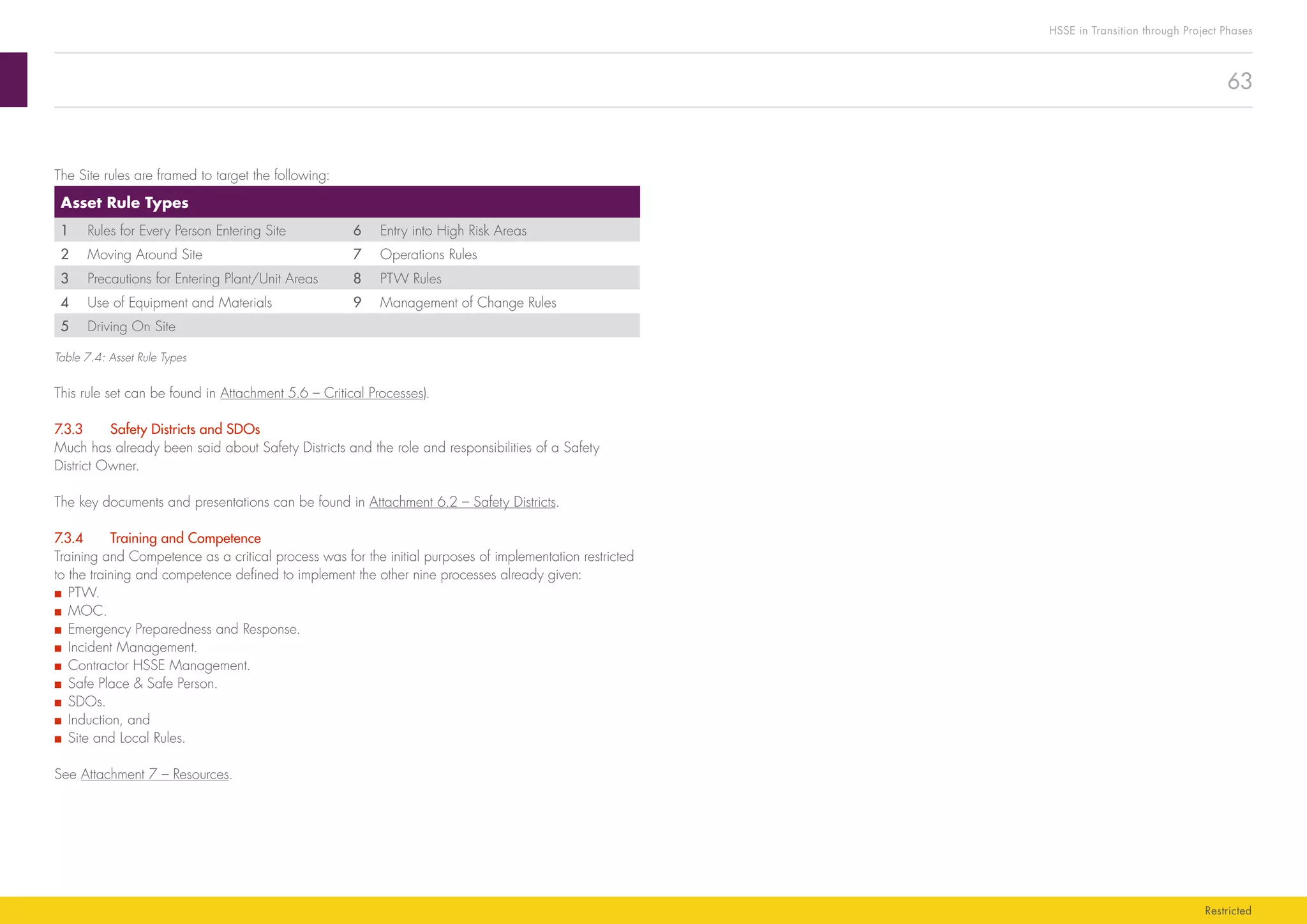Click the Restricted label in yellow footer
This screenshot has height=924, width=1307.
pos(1227,911)
